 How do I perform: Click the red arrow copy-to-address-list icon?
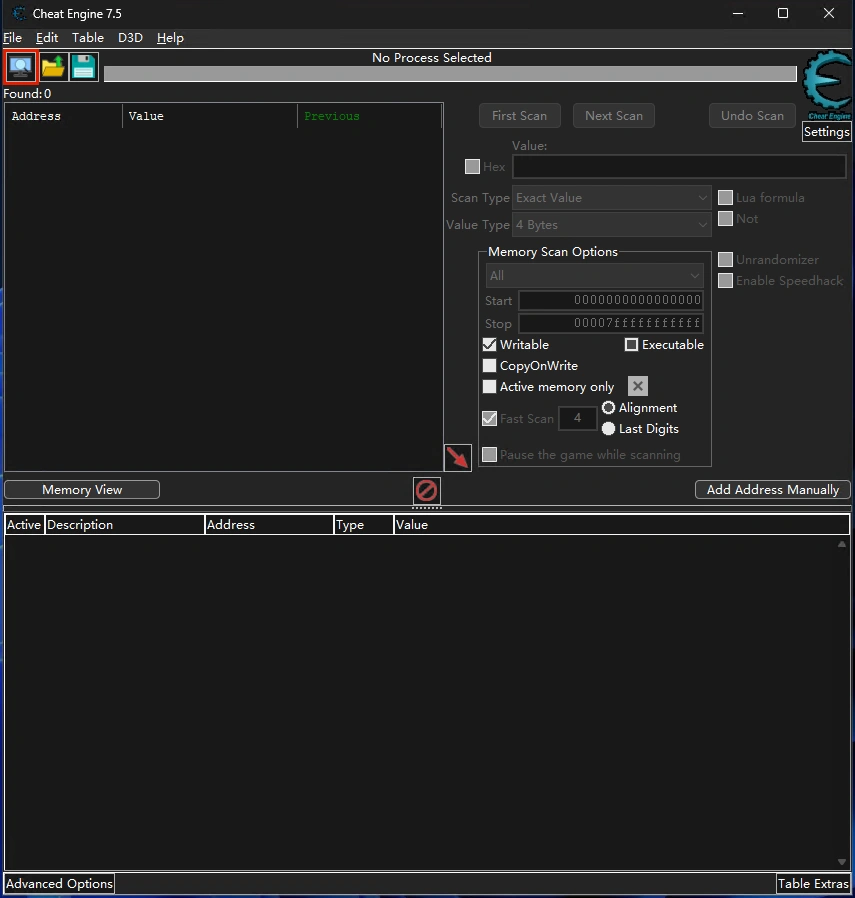[x=458, y=458]
